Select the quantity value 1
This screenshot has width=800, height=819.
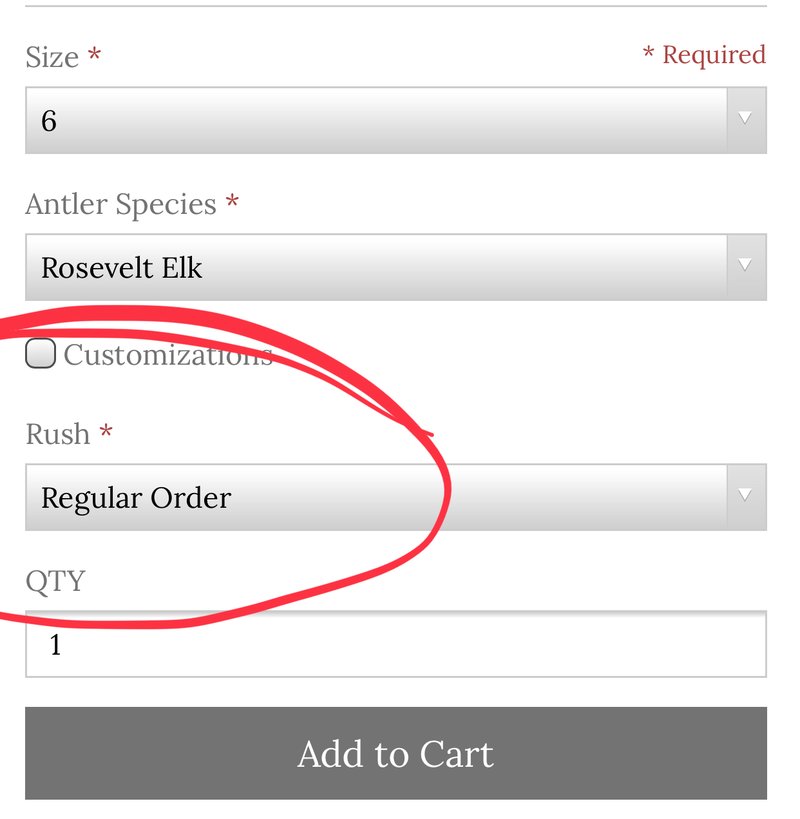[x=55, y=645]
